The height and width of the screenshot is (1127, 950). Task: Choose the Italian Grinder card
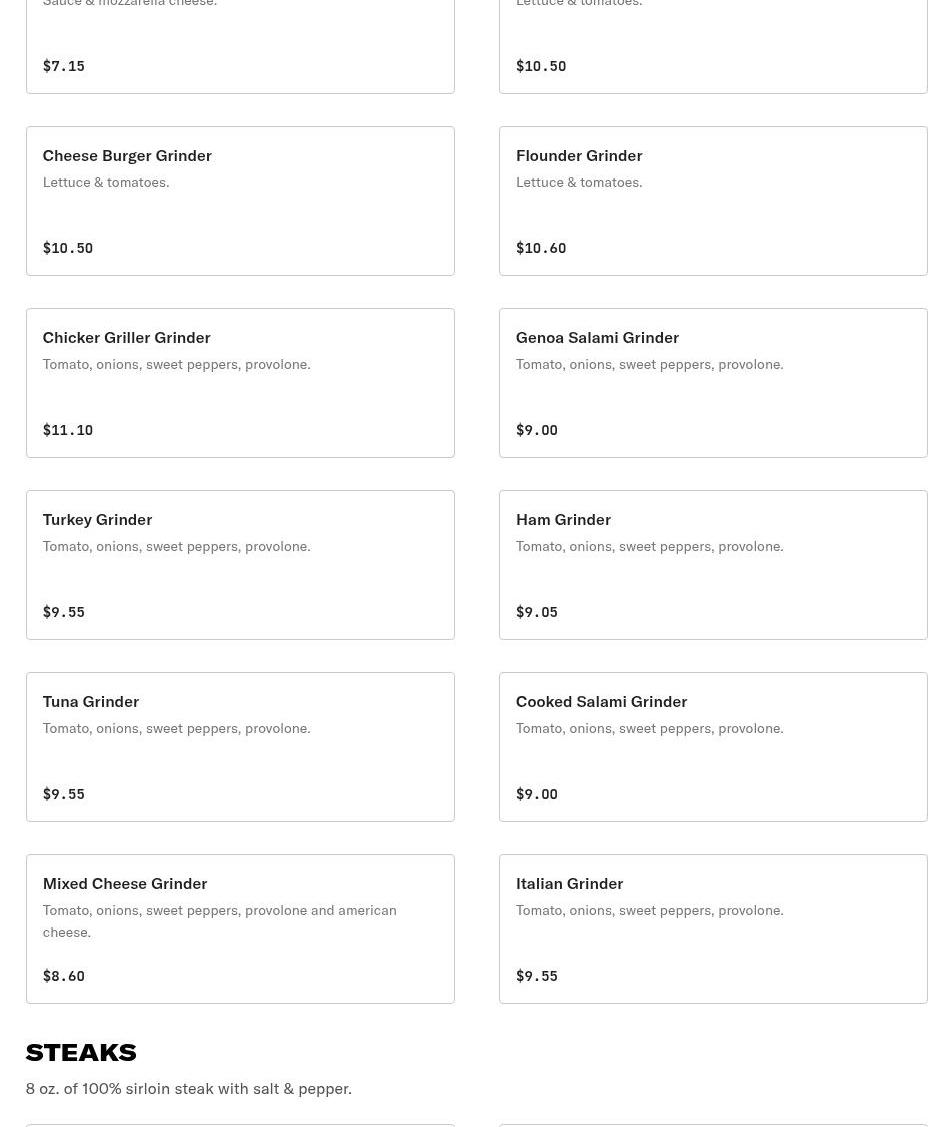tap(713, 929)
